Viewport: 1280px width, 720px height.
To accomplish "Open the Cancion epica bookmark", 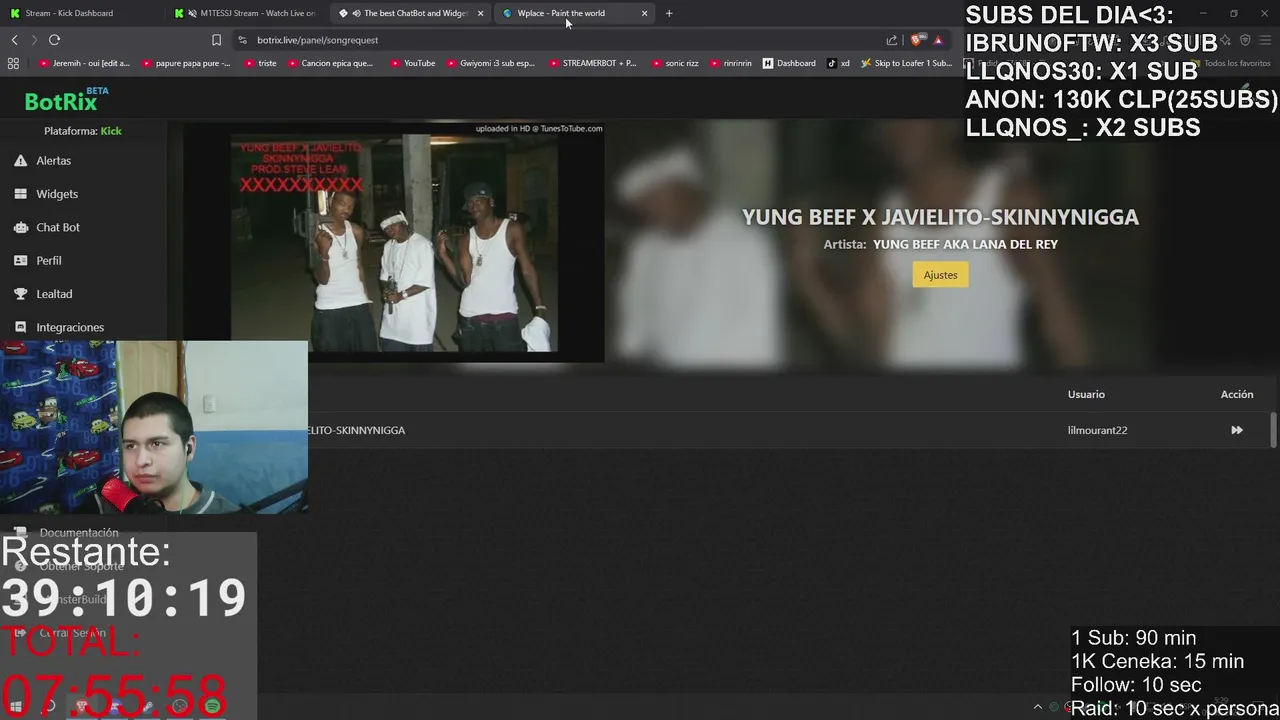I will click(331, 63).
